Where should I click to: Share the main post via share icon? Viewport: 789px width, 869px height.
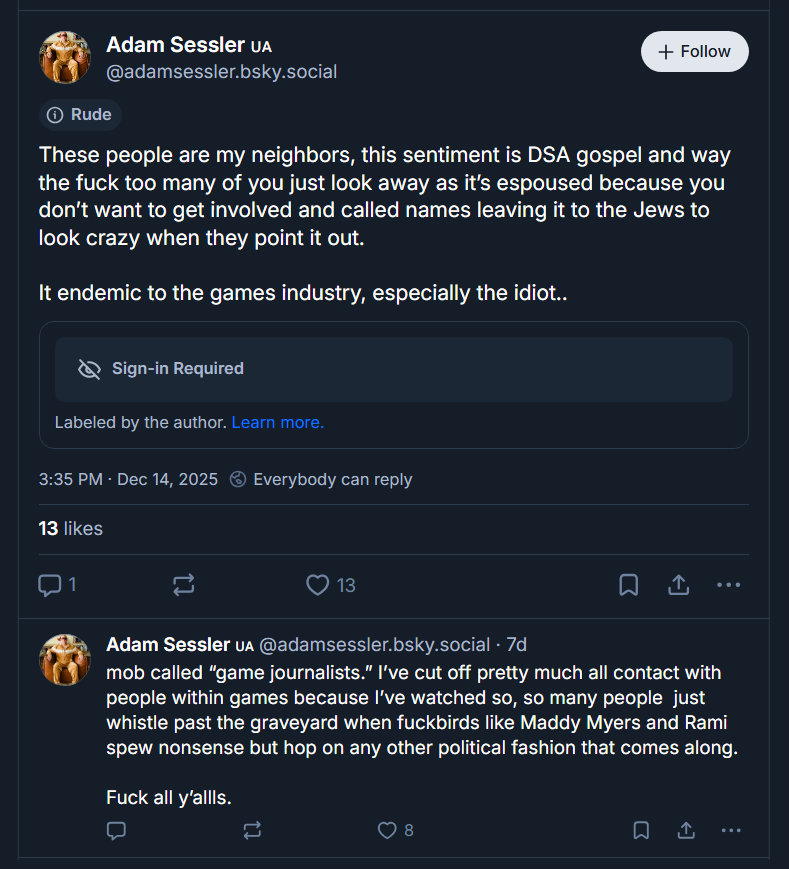point(679,585)
